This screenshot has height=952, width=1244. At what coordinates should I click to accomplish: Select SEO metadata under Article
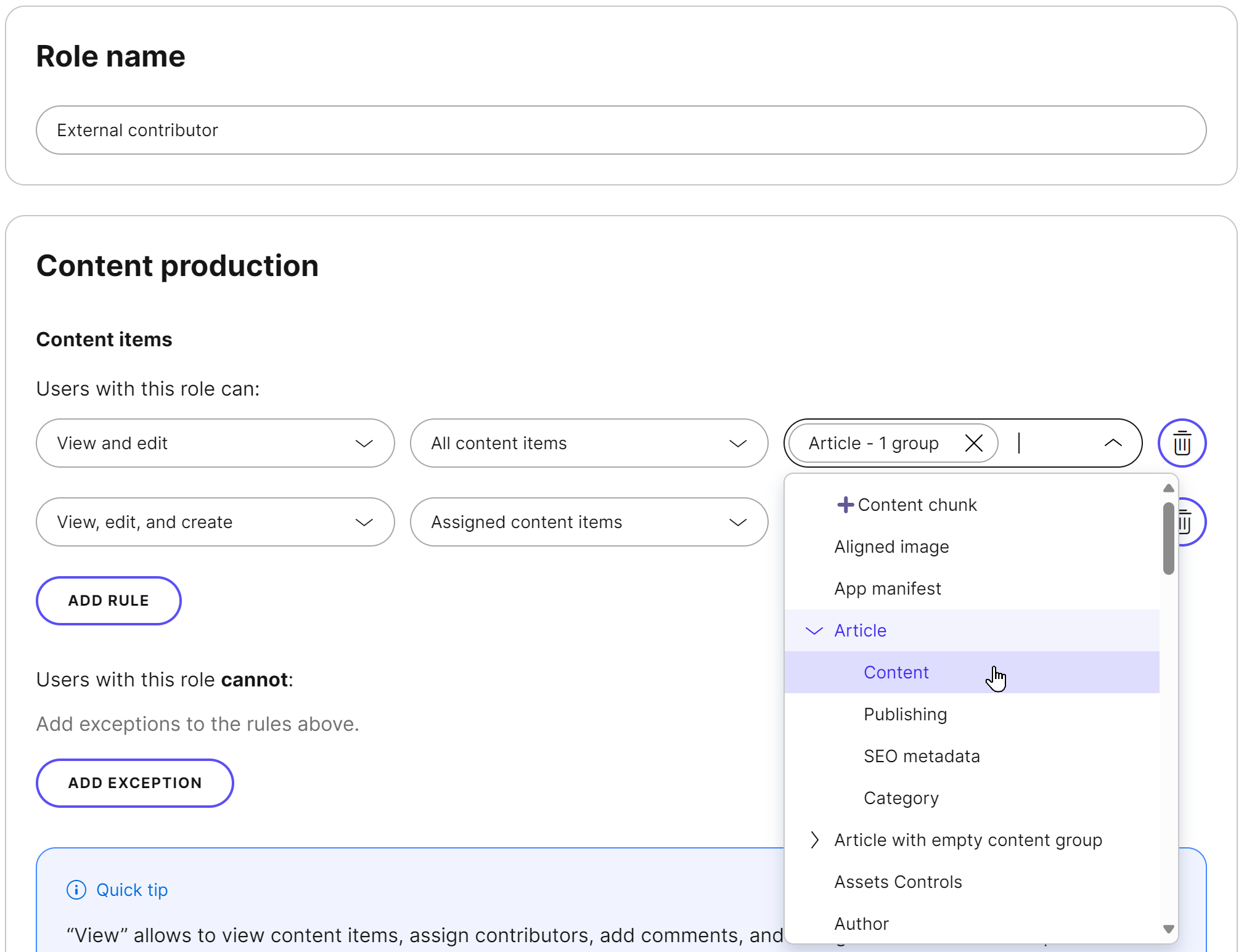point(921,756)
